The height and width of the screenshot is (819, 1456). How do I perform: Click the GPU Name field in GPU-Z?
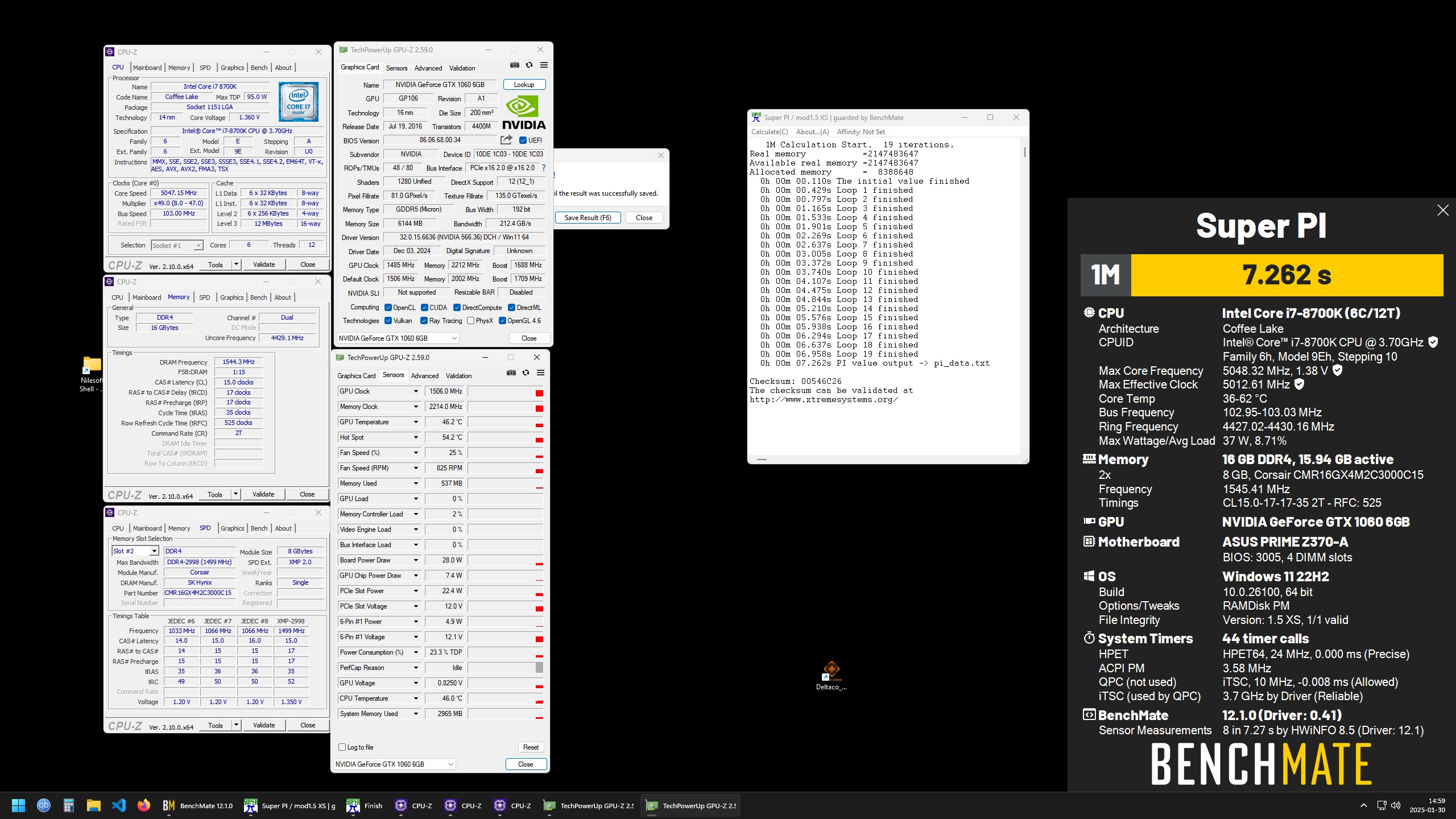440,85
